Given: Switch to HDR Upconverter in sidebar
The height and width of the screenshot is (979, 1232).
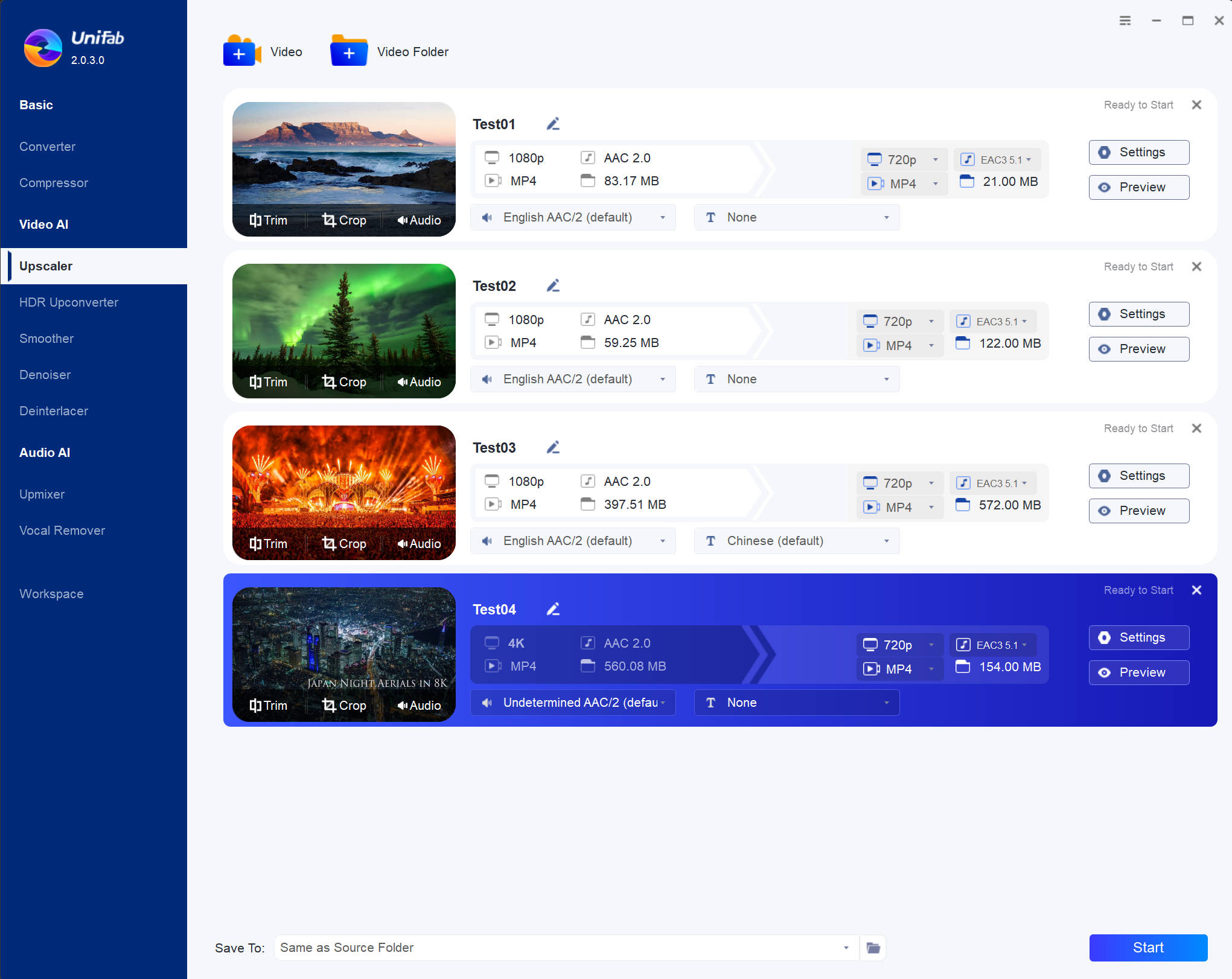Looking at the screenshot, I should [x=69, y=302].
